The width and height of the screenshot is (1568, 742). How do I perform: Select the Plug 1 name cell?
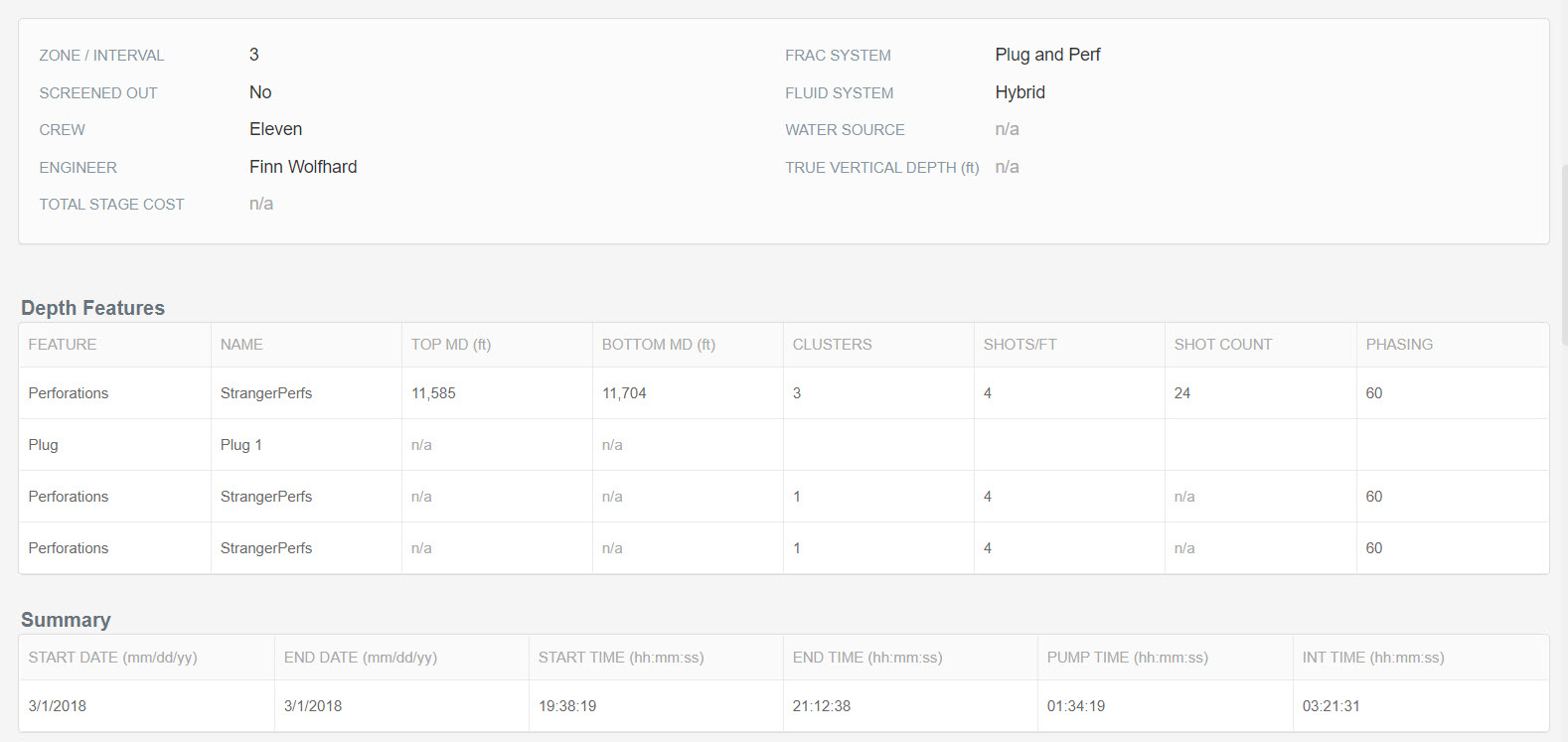pyautogui.click(x=241, y=445)
